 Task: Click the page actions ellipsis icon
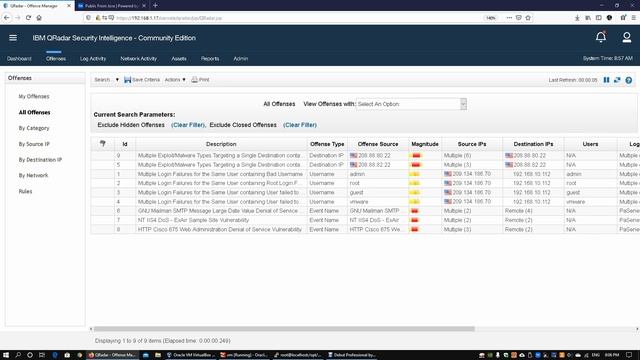pos(509,18)
